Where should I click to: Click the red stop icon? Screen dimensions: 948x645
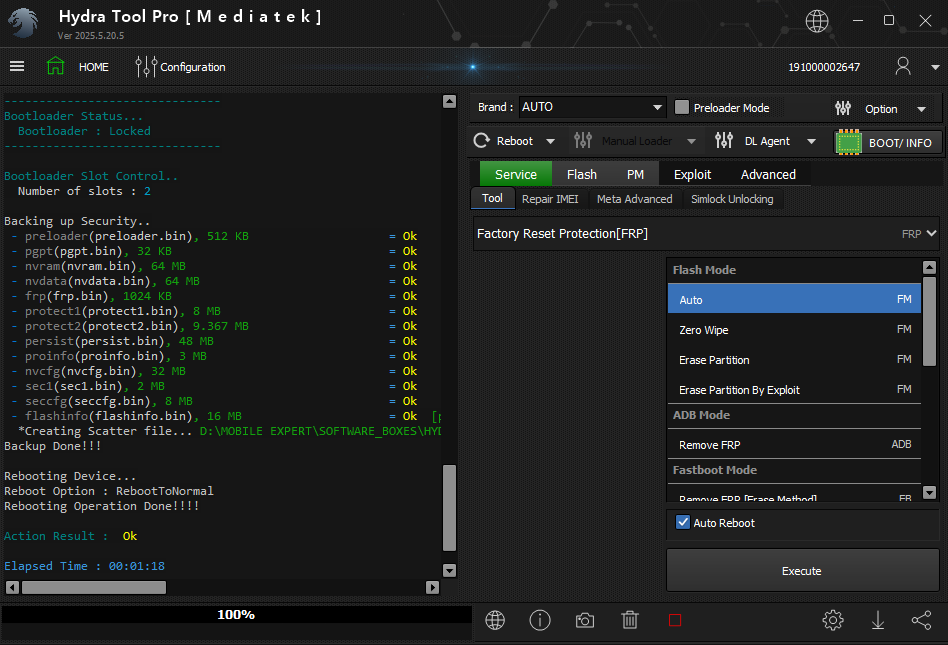(x=675, y=620)
